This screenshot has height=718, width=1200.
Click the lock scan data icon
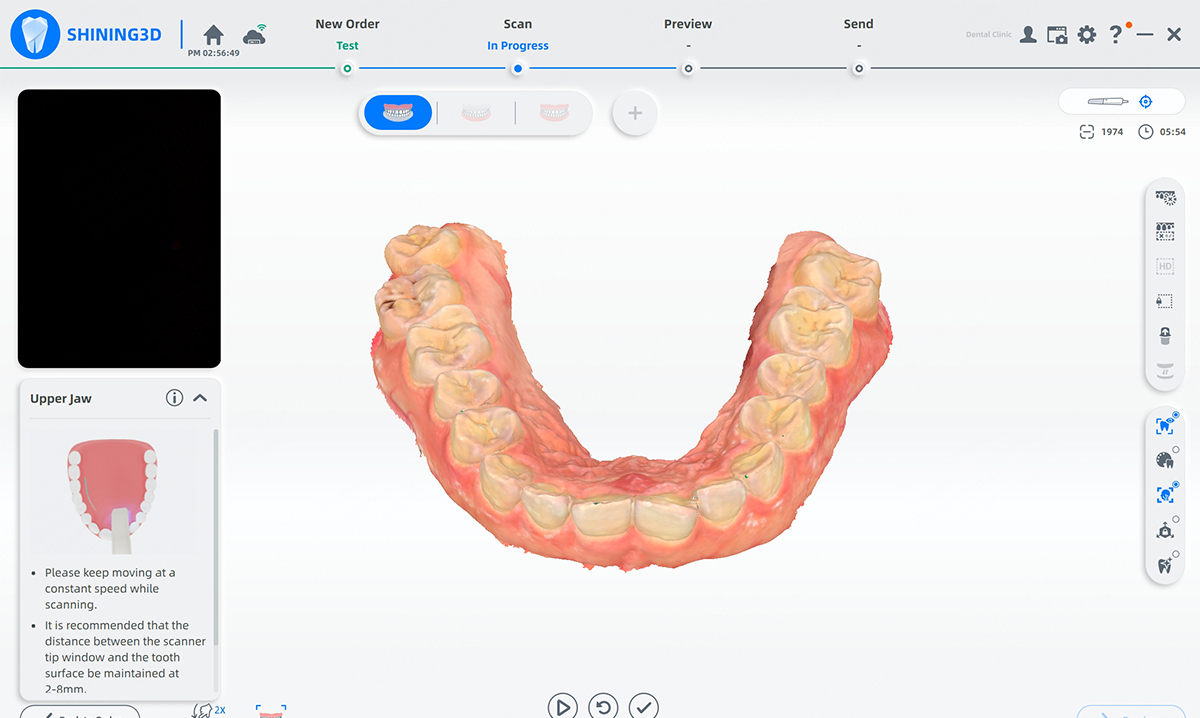[1165, 335]
